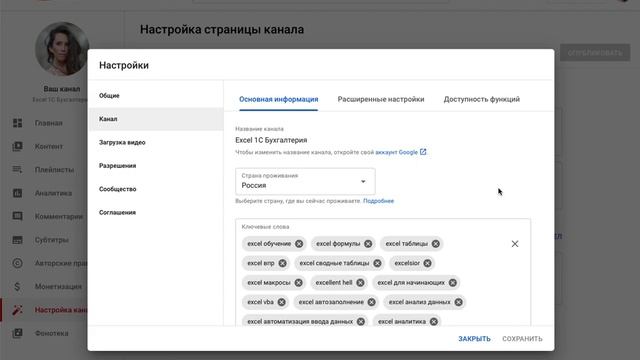Click the 'excel vba' keyword chip label
The height and width of the screenshot is (360, 640).
pyautogui.click(x=260, y=302)
